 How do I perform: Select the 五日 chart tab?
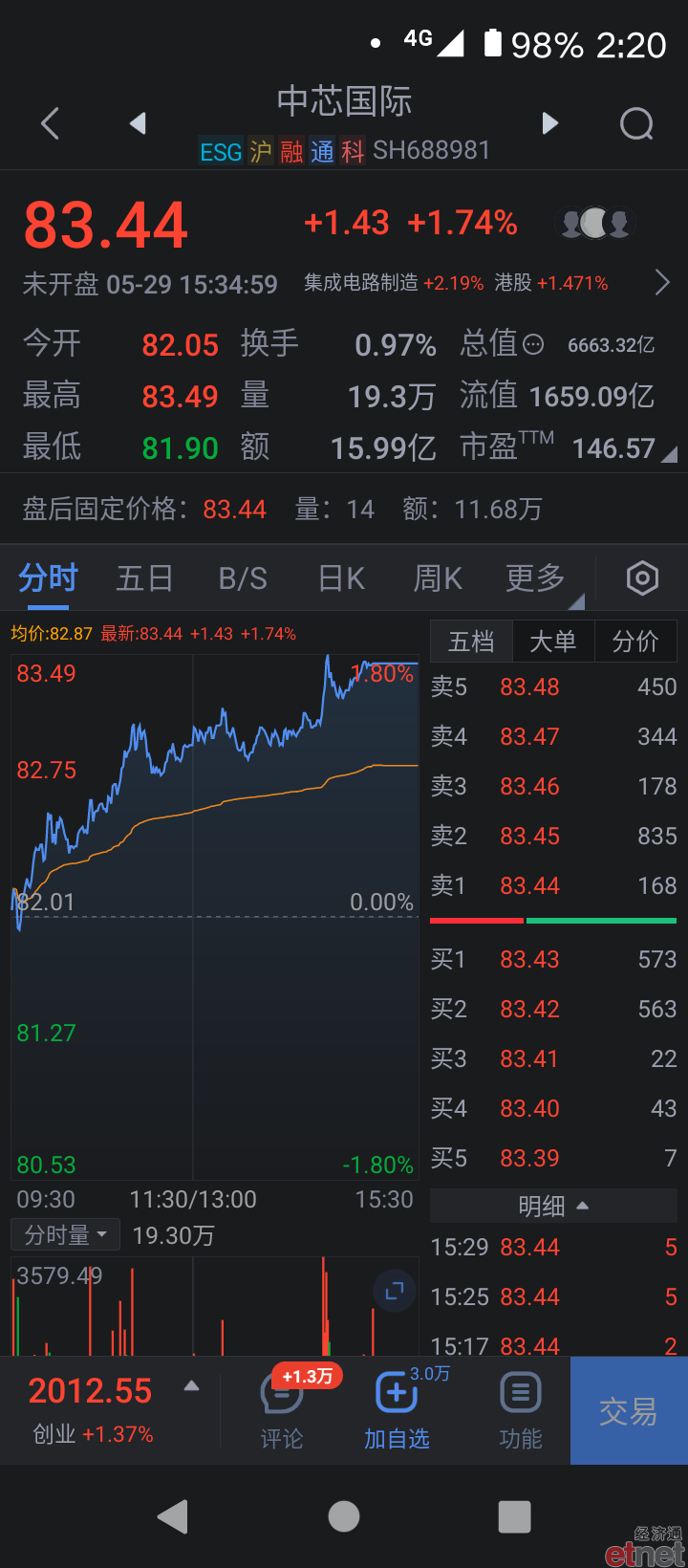click(145, 578)
